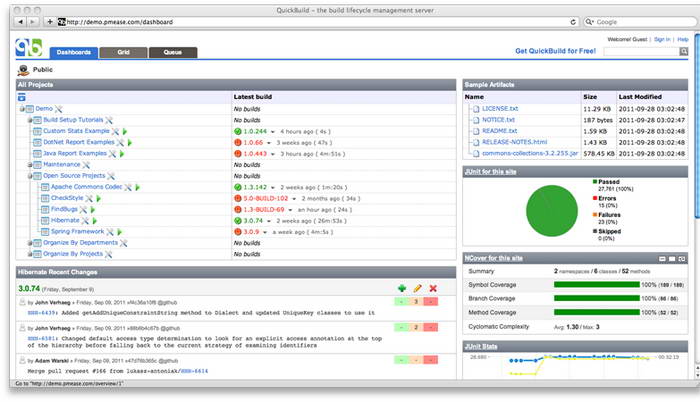Open the NCover for this site header link
700x402 pixels.
pyautogui.click(x=493, y=258)
